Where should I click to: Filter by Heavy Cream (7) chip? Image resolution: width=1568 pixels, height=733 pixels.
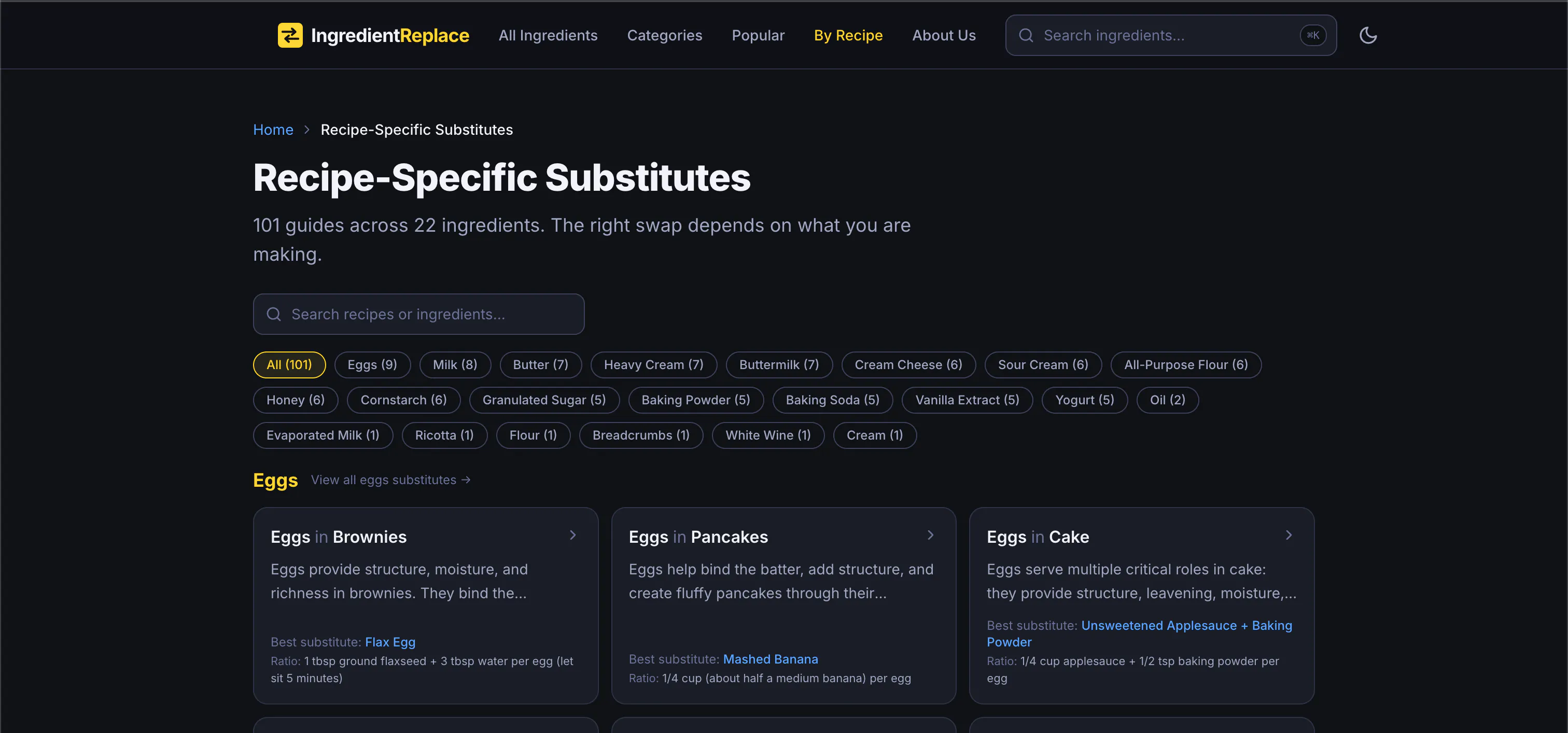[x=654, y=365]
